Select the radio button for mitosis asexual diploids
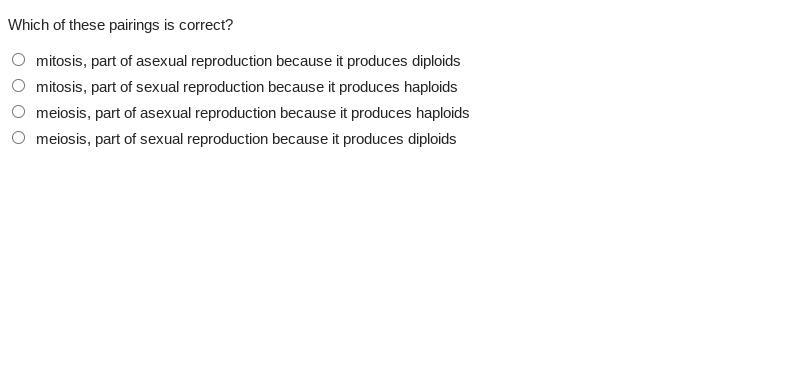The width and height of the screenshot is (791, 384). pyautogui.click(x=19, y=60)
